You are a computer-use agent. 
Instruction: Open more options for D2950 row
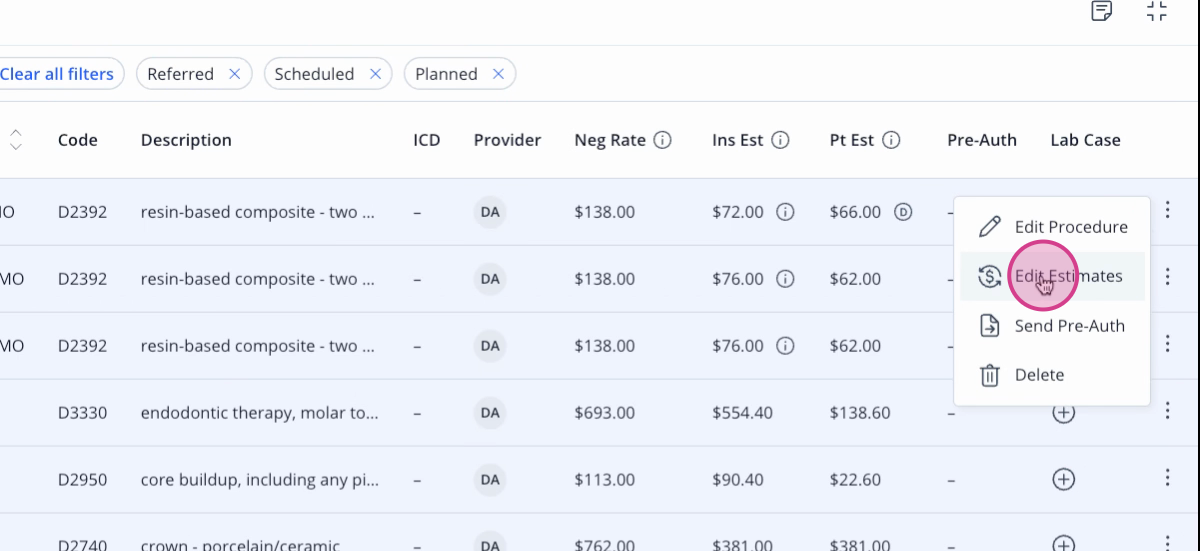[x=1167, y=477]
